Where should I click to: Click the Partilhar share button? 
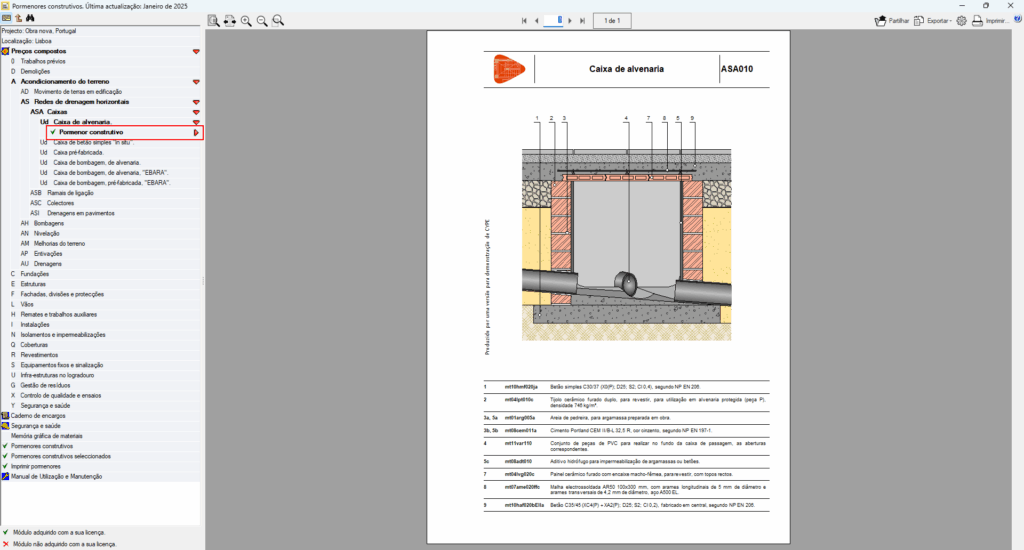[891, 20]
